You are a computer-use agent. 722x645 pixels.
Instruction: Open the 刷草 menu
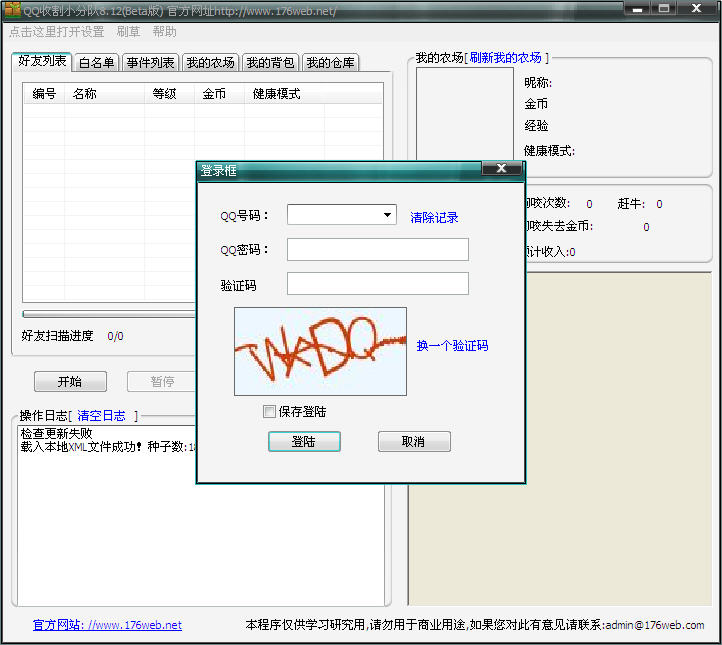pyautogui.click(x=128, y=32)
